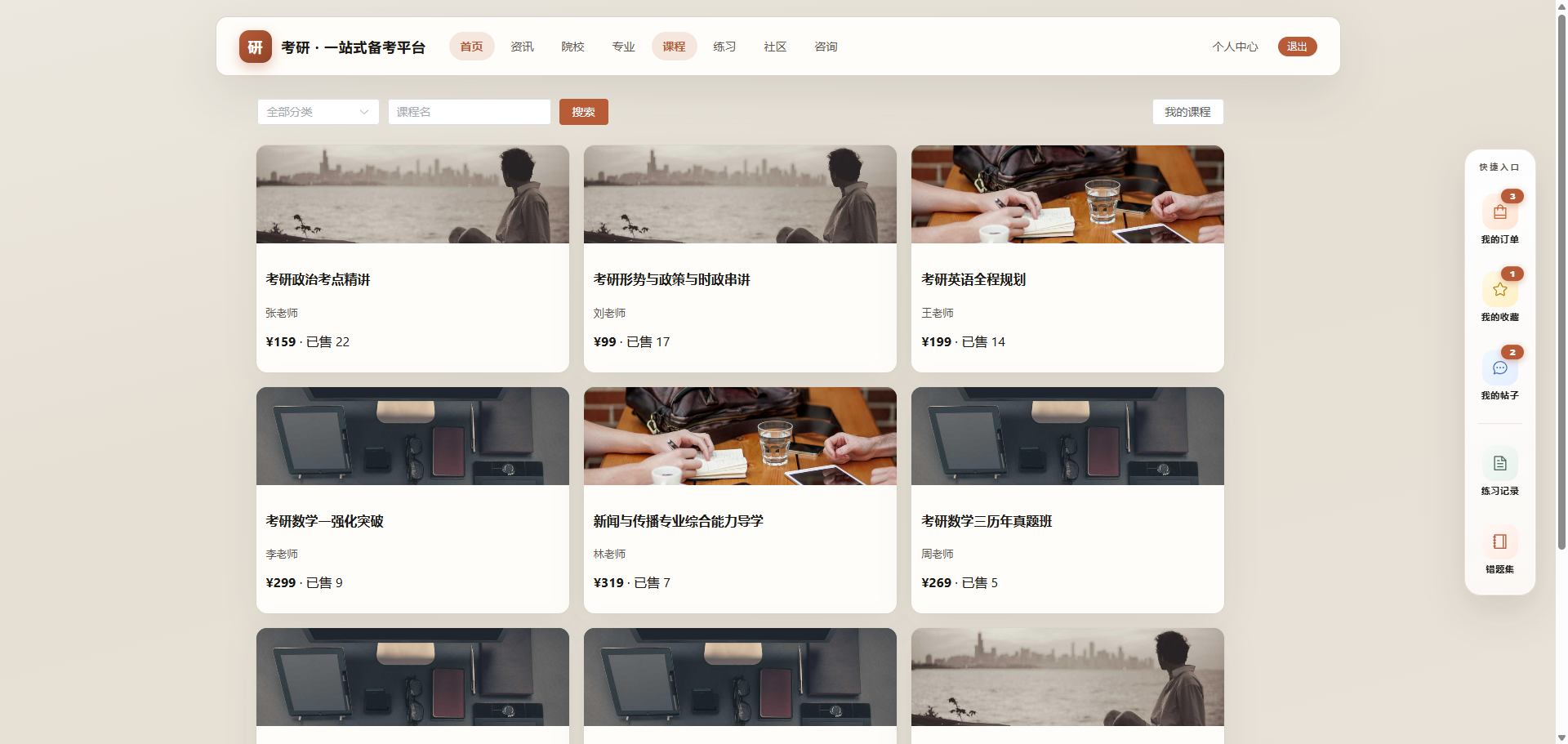The image size is (1568, 744).
Task: Click the 练习记录 label
Action: pos(1499,491)
